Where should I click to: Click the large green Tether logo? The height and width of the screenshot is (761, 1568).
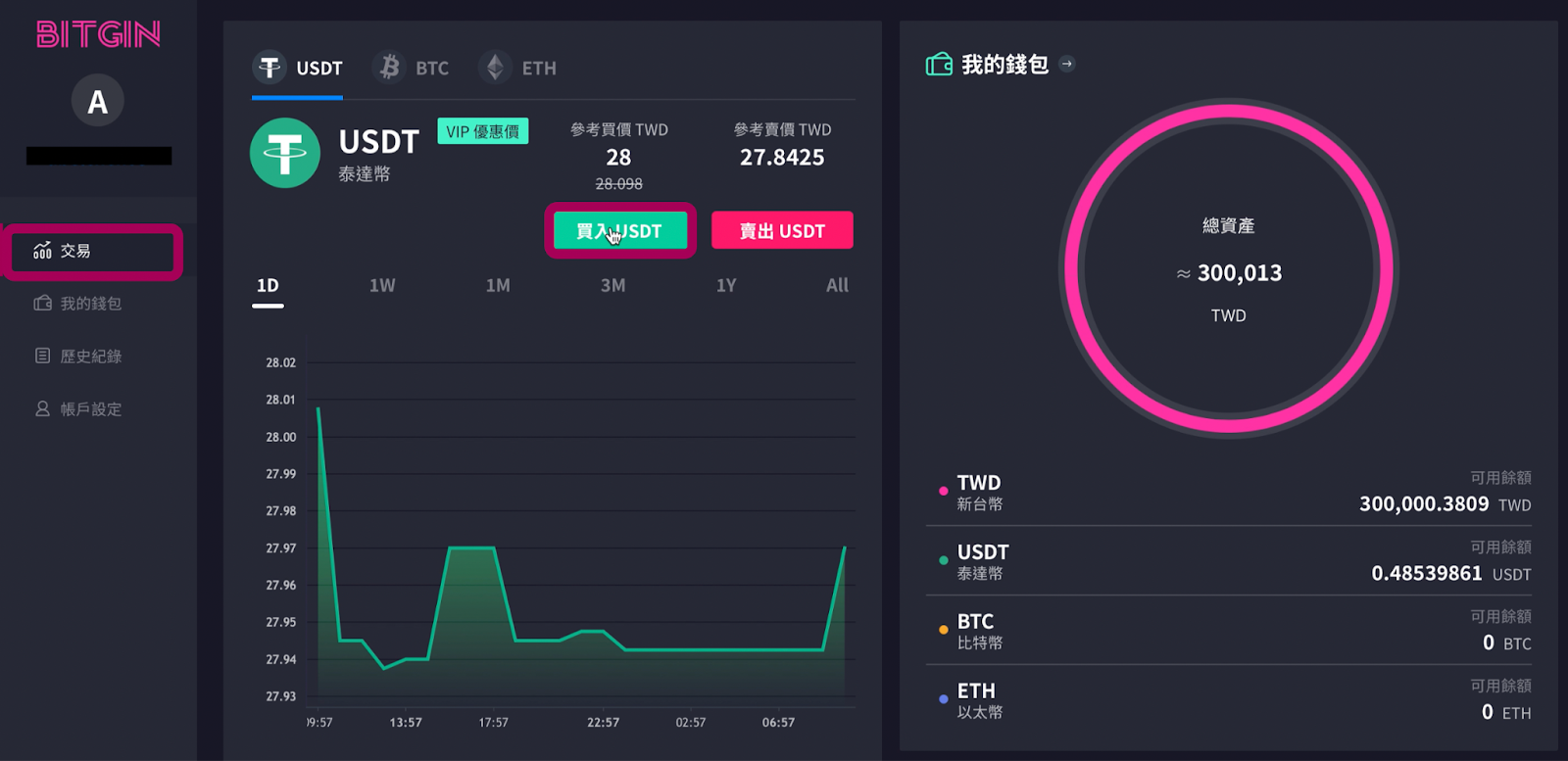click(x=285, y=153)
